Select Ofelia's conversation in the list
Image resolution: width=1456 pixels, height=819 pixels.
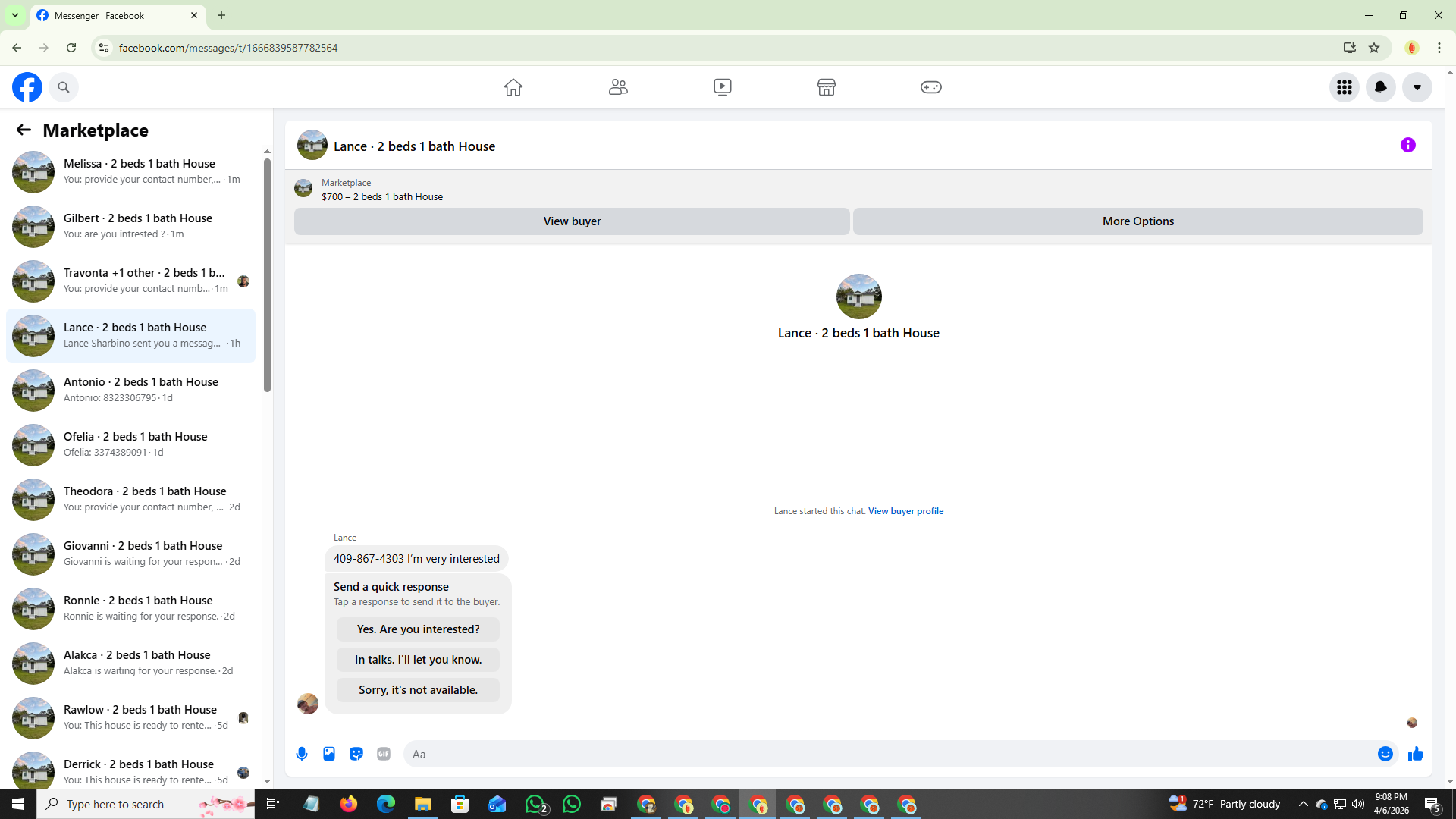130,444
